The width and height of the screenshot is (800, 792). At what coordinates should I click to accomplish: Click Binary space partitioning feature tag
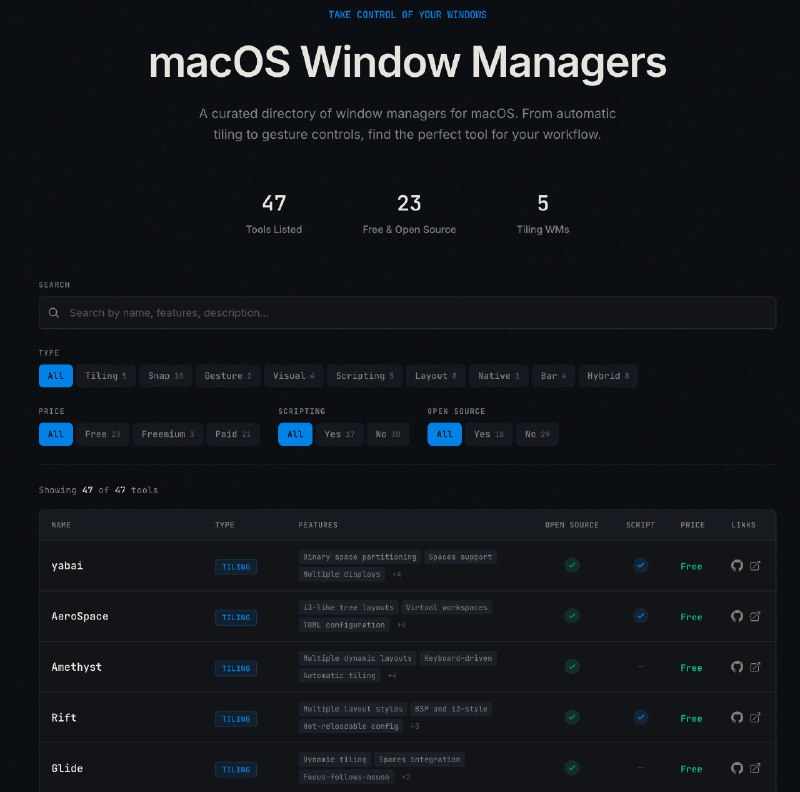point(360,557)
